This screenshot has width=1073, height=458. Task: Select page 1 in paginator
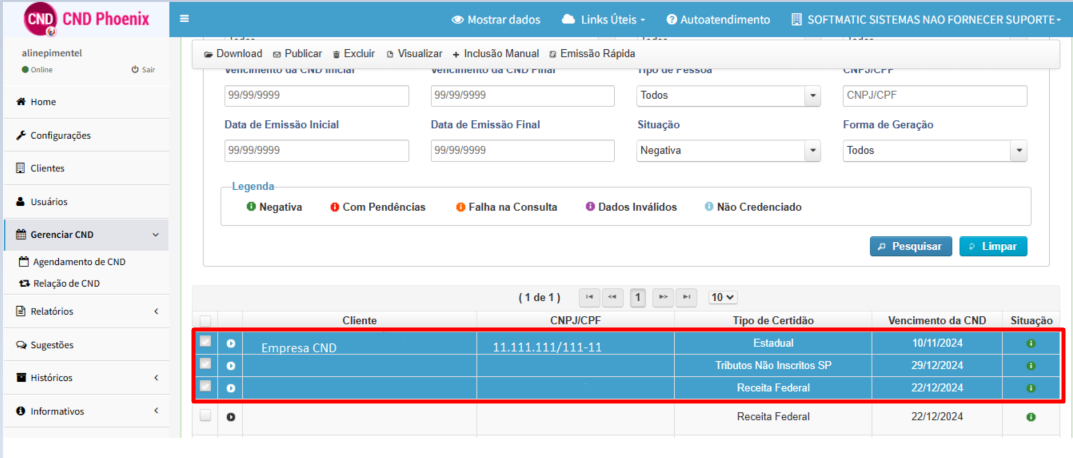[x=638, y=297]
